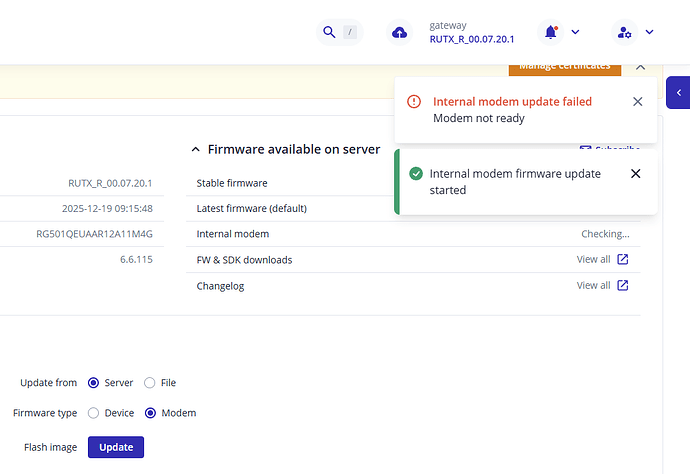Expand the user menu dropdown arrow
This screenshot has width=690, height=474.
(x=649, y=33)
